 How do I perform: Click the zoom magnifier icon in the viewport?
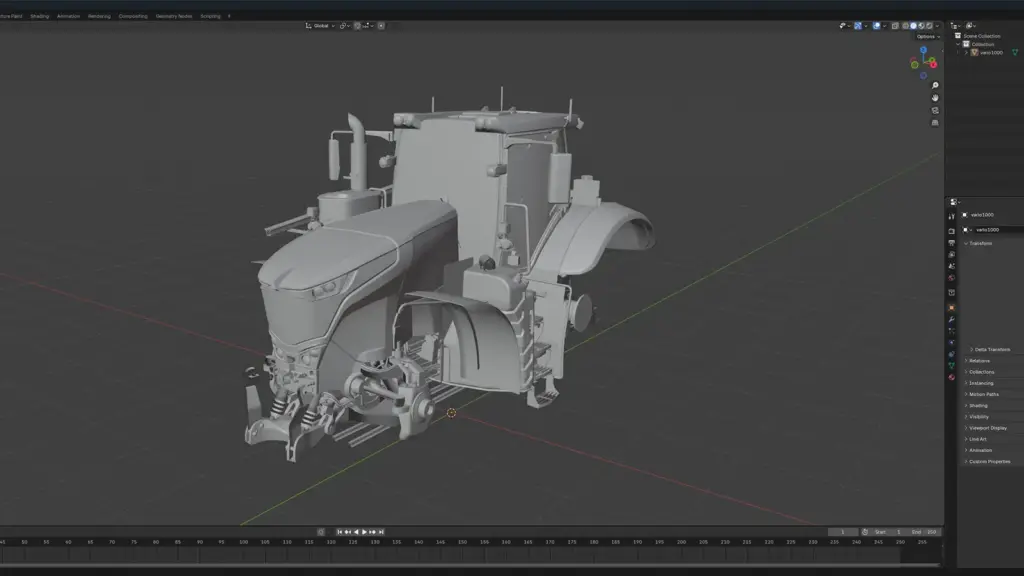tap(935, 86)
